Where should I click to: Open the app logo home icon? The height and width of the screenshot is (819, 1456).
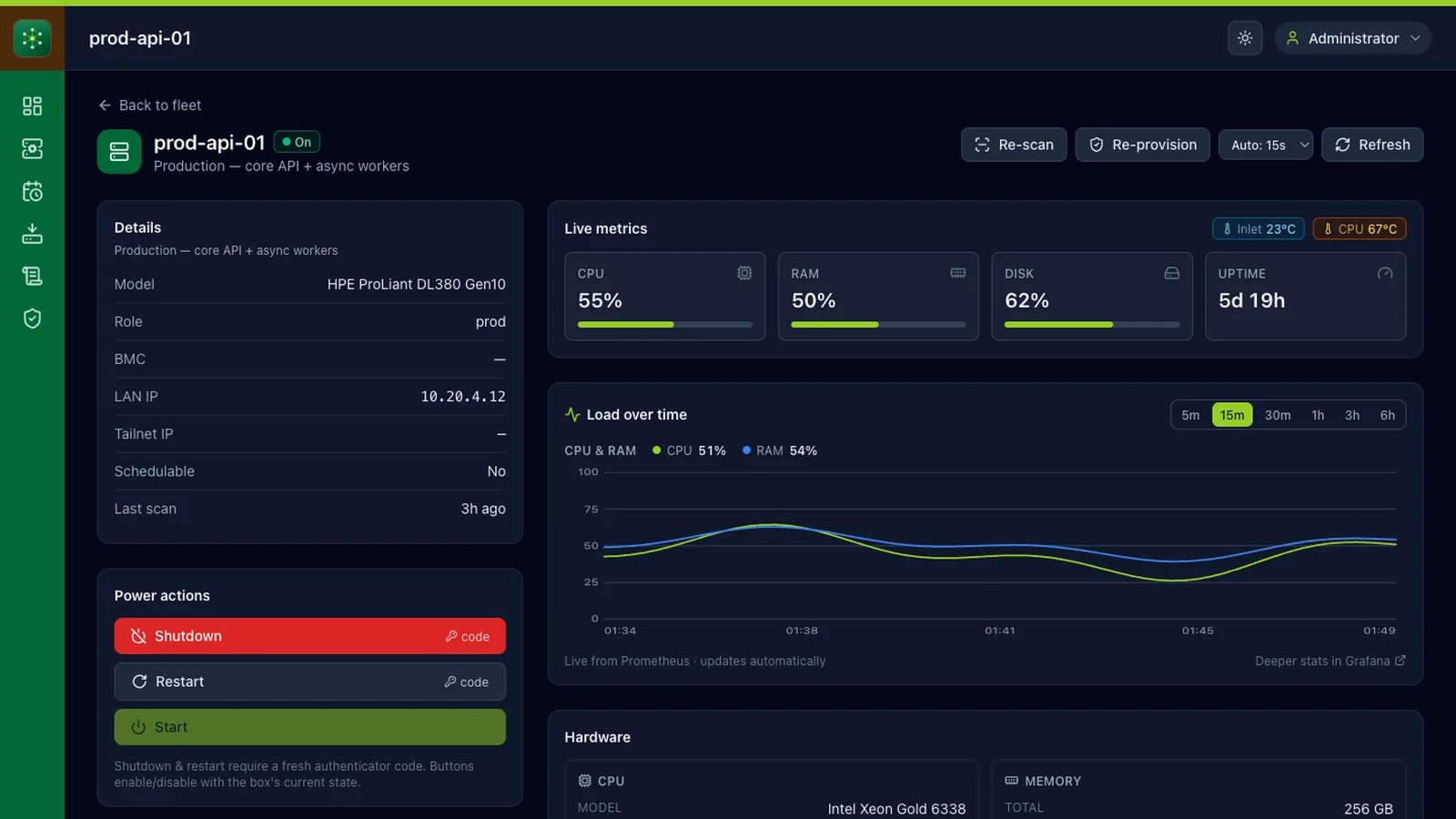click(32, 38)
